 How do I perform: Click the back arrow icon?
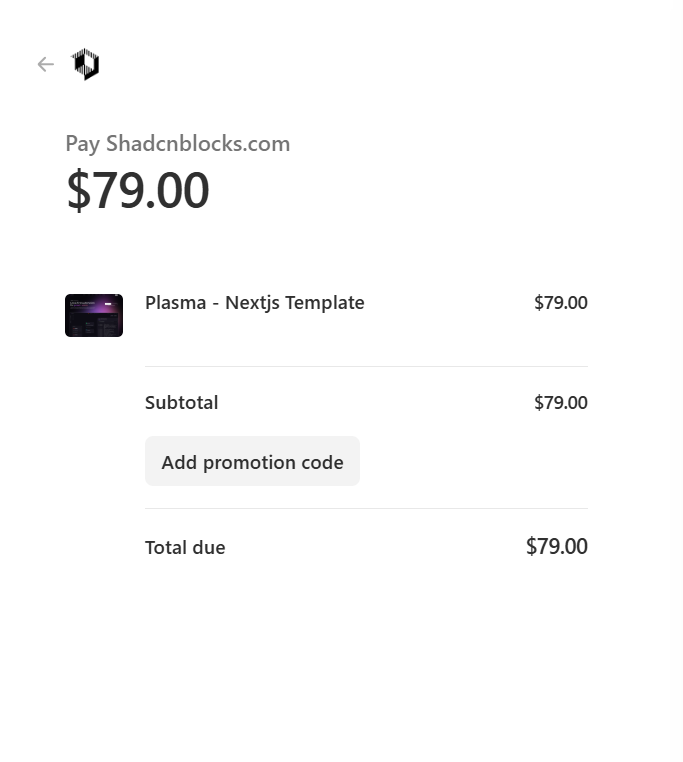(45, 64)
